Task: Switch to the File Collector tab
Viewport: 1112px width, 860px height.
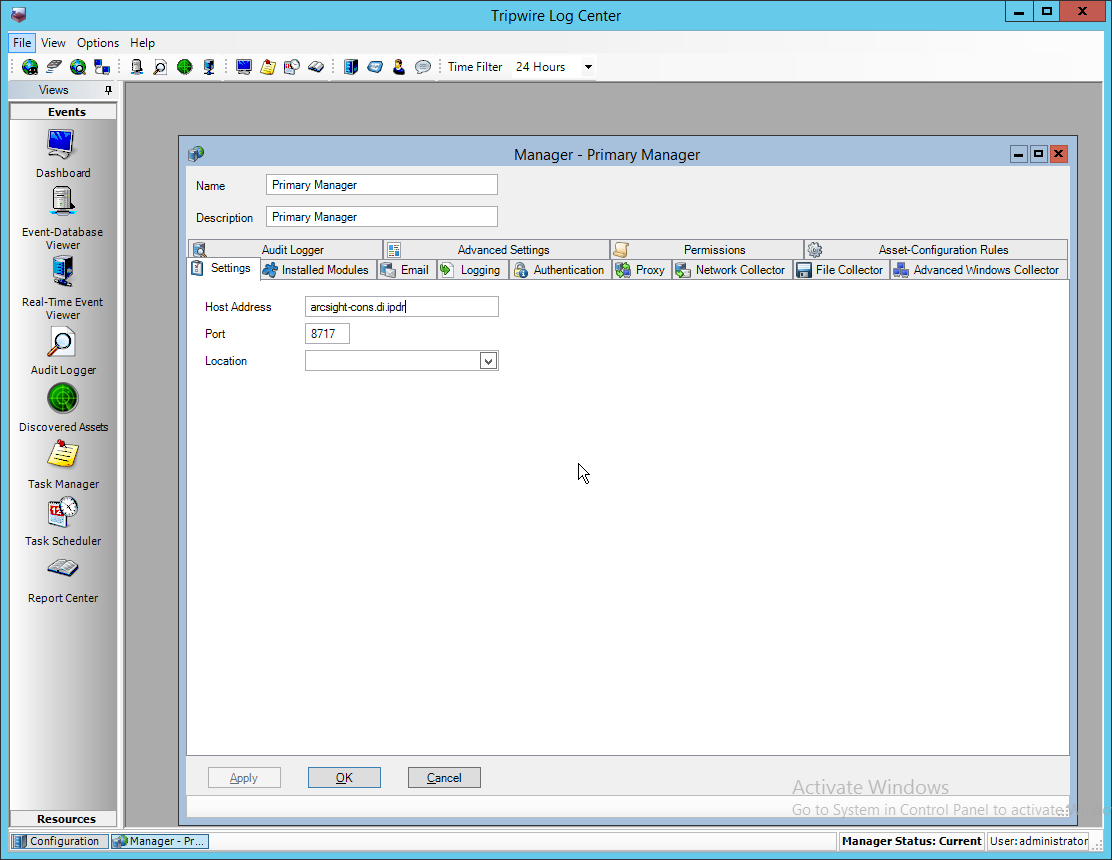Action: point(842,270)
